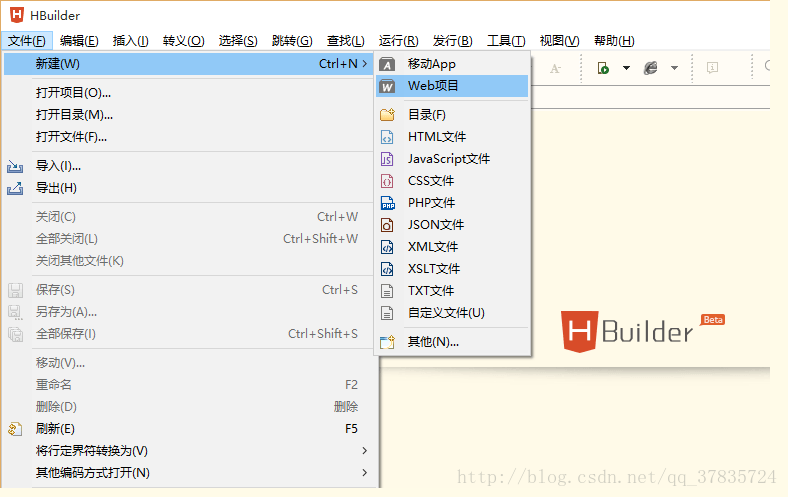Image resolution: width=788 pixels, height=497 pixels.
Task: Click the 刷新 refresh icon
Action: [x=15, y=429]
